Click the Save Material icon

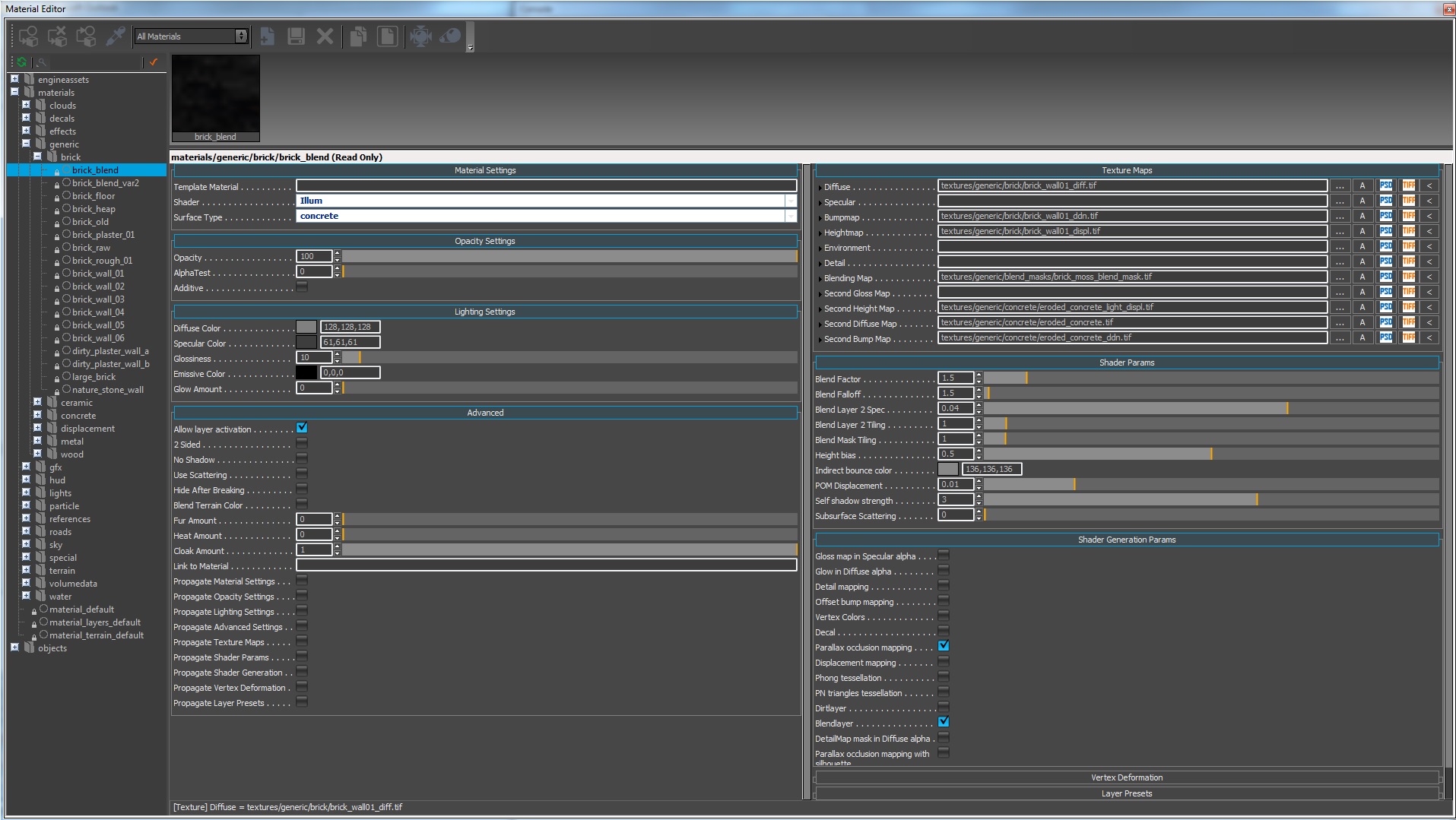[x=296, y=36]
